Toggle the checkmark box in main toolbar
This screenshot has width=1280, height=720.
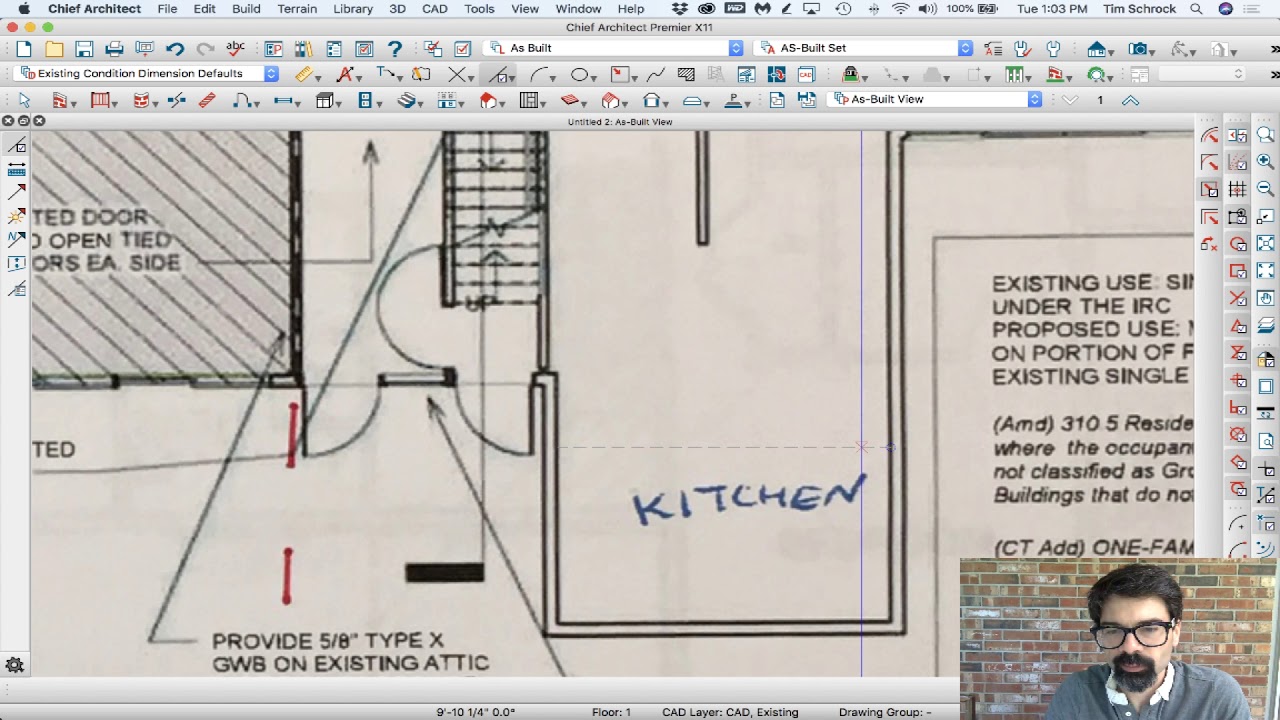point(462,48)
